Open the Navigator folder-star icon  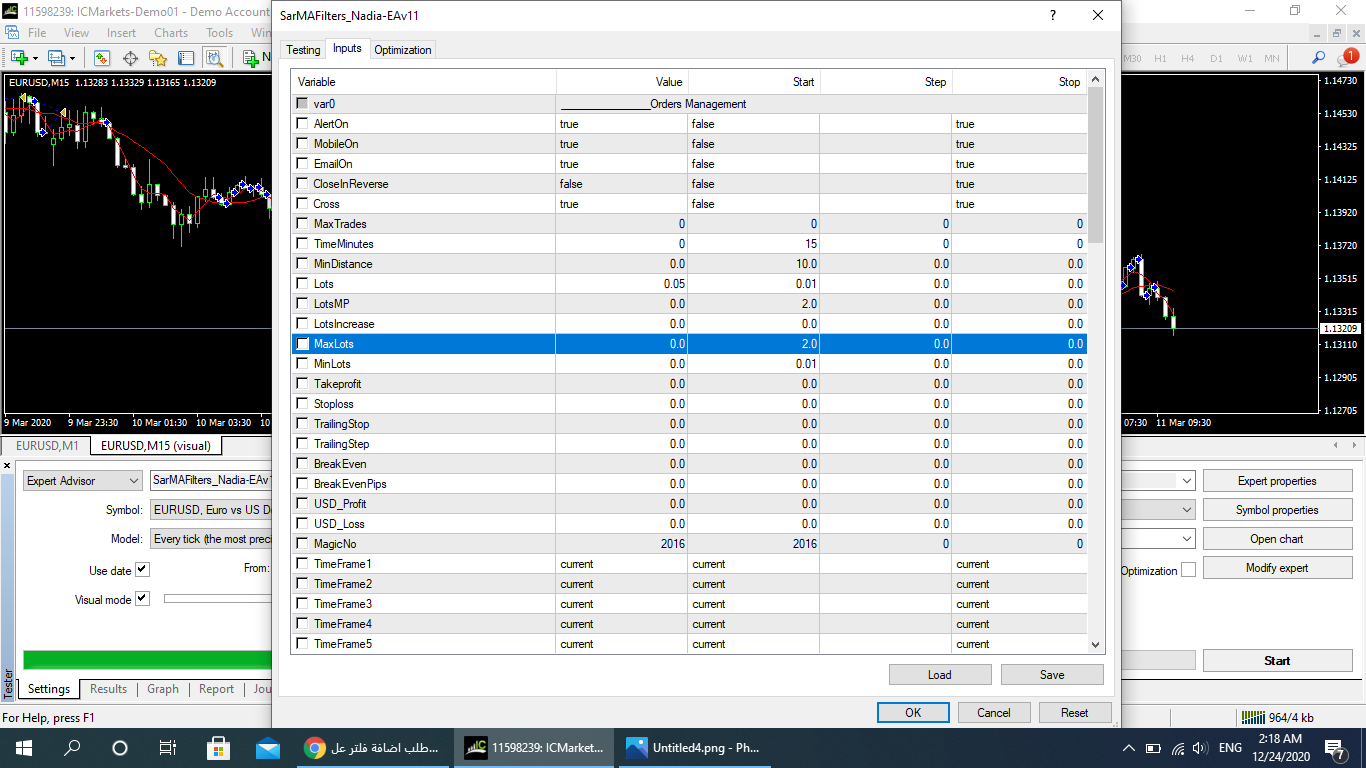(159, 58)
